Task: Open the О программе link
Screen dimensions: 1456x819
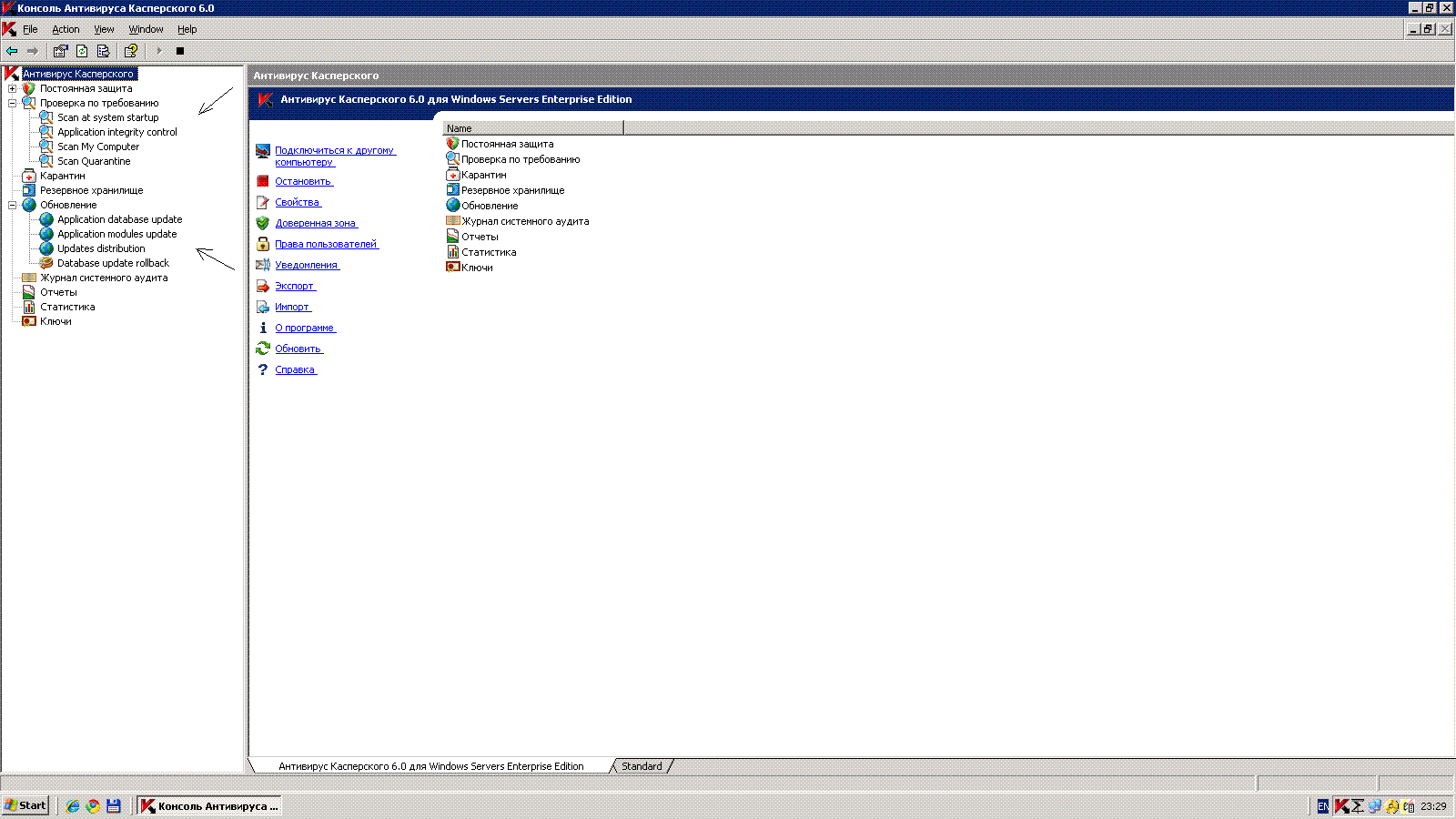Action: pos(306,328)
